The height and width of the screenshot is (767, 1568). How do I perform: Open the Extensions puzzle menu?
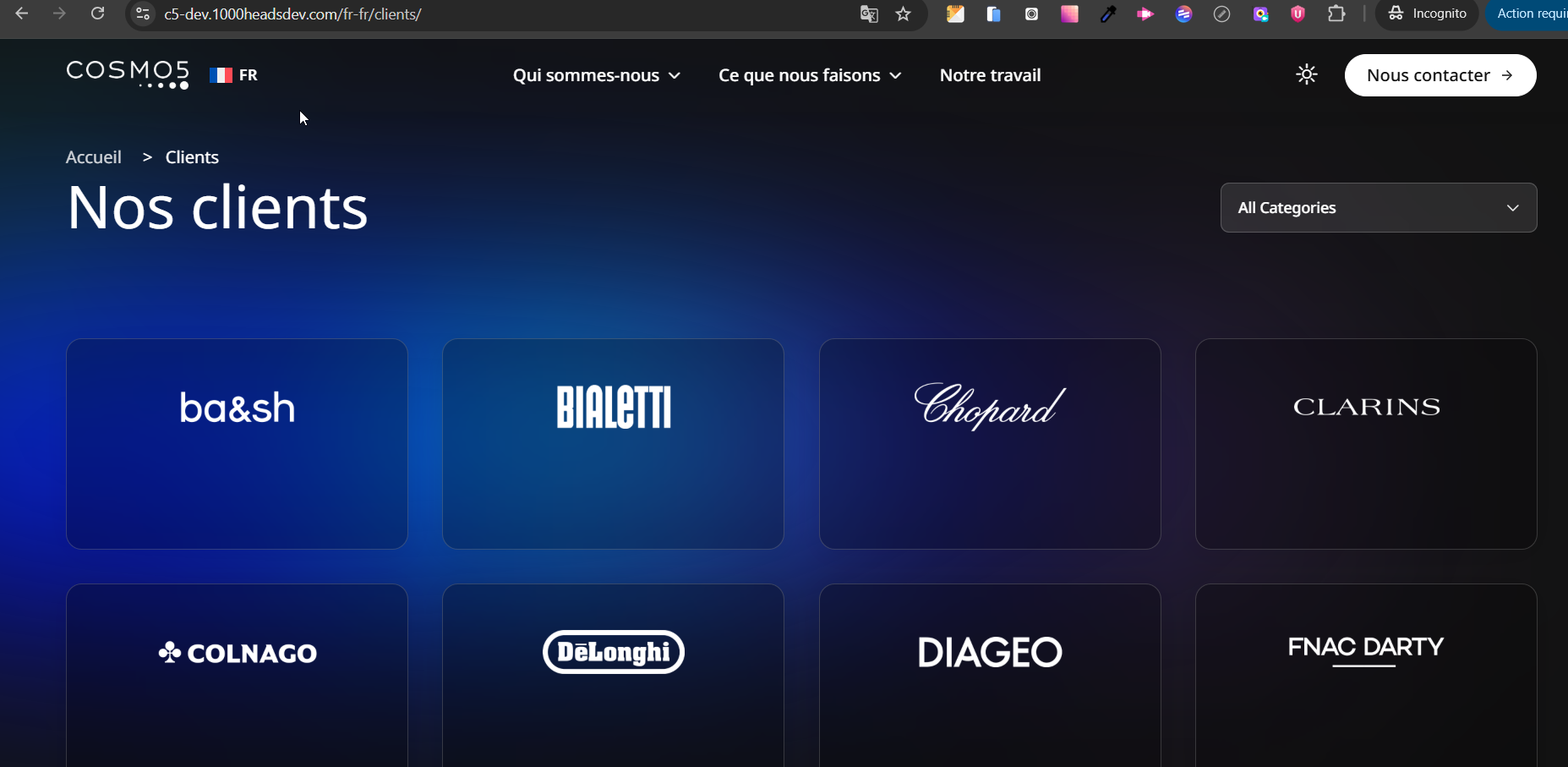pyautogui.click(x=1336, y=14)
